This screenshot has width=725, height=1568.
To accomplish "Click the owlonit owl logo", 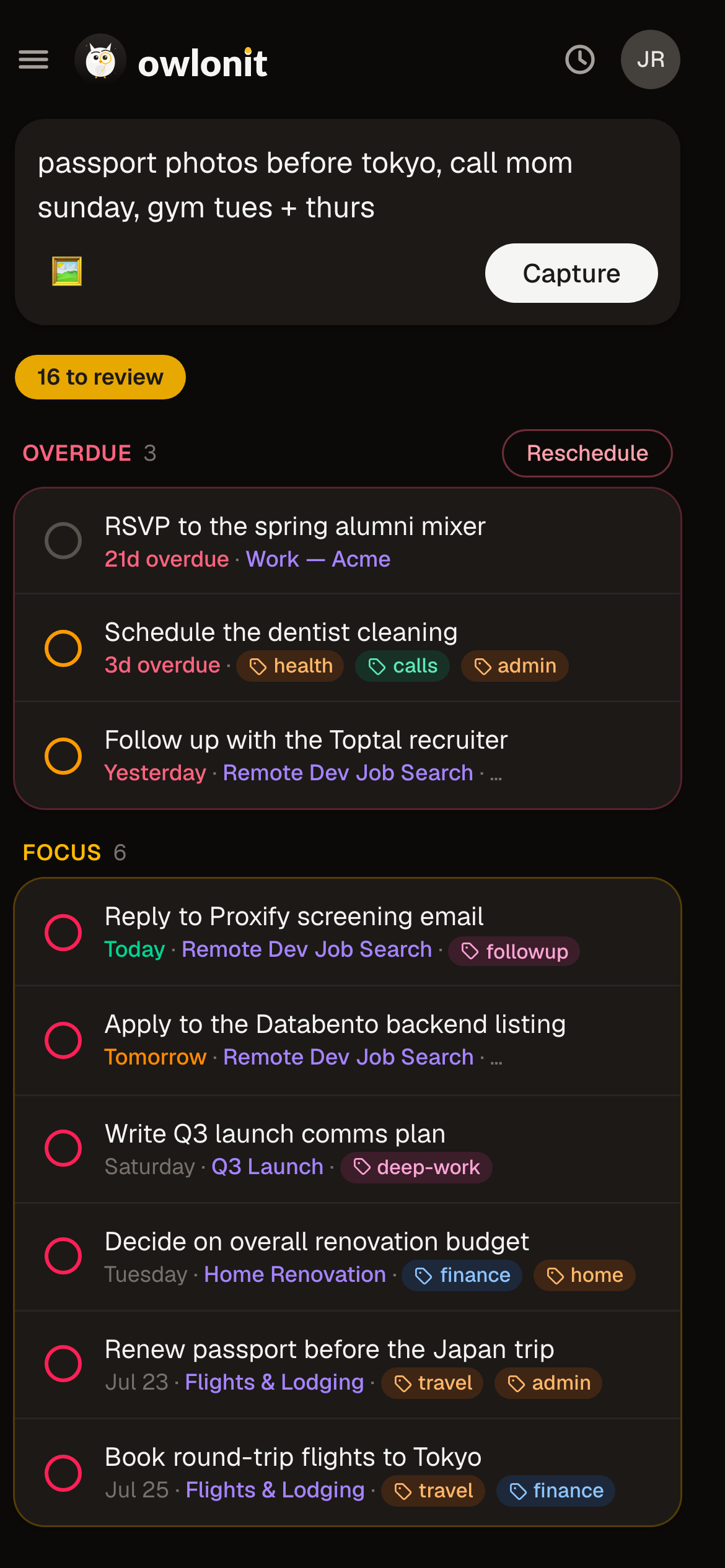I will (100, 59).
